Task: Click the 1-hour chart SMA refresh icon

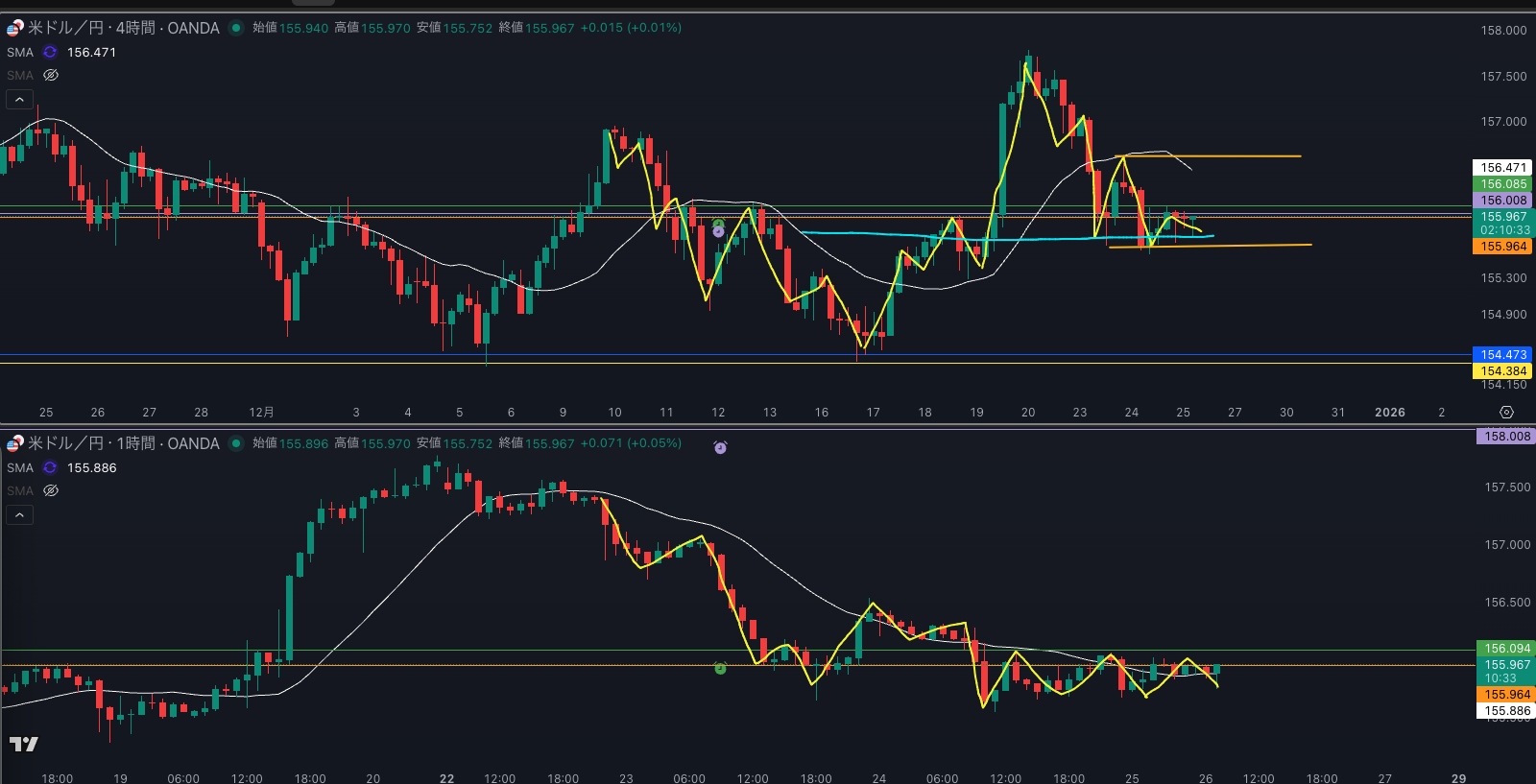Action: click(50, 468)
